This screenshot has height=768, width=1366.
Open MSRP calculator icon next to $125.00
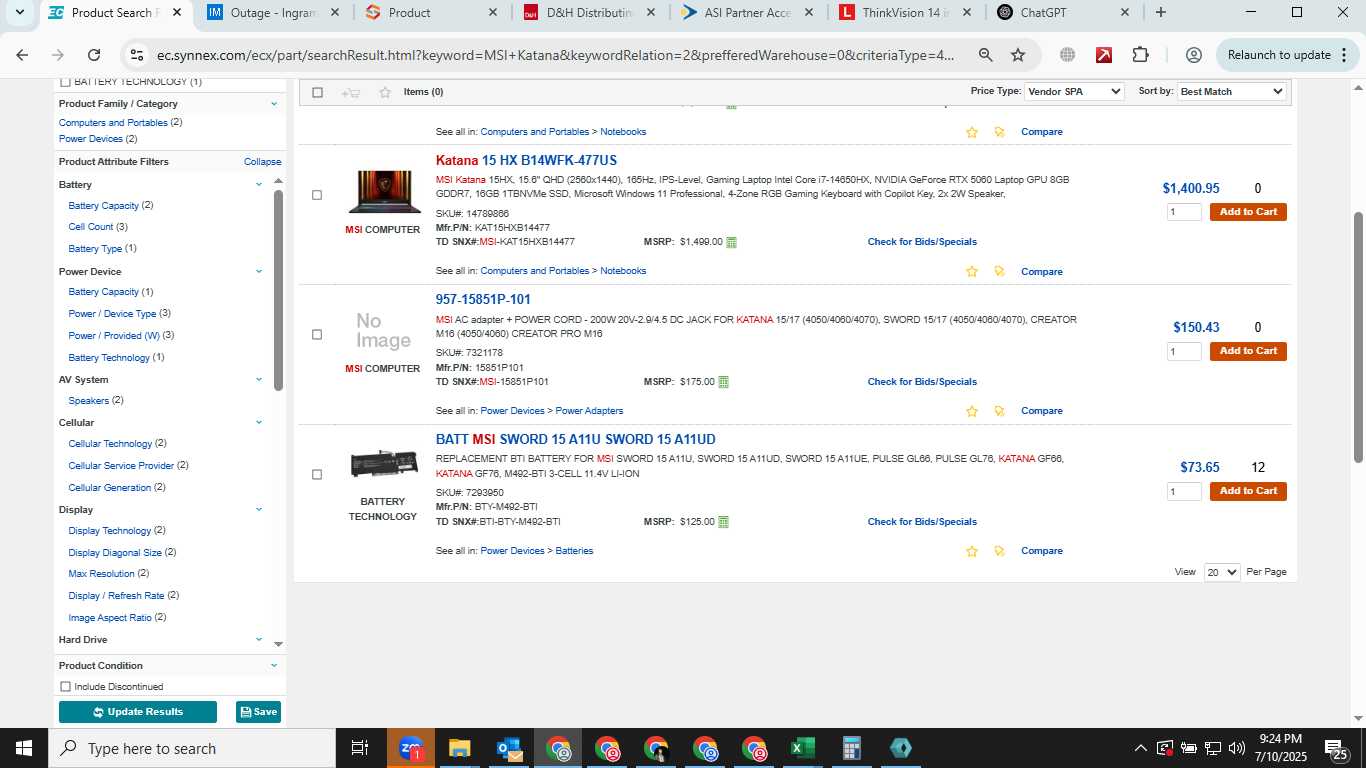[x=723, y=522]
